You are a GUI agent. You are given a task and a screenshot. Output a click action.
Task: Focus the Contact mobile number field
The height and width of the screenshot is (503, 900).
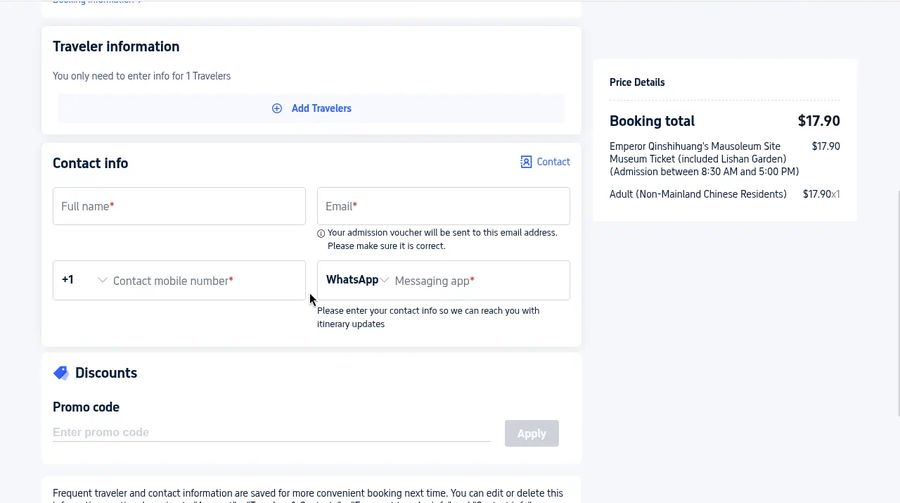(207, 281)
